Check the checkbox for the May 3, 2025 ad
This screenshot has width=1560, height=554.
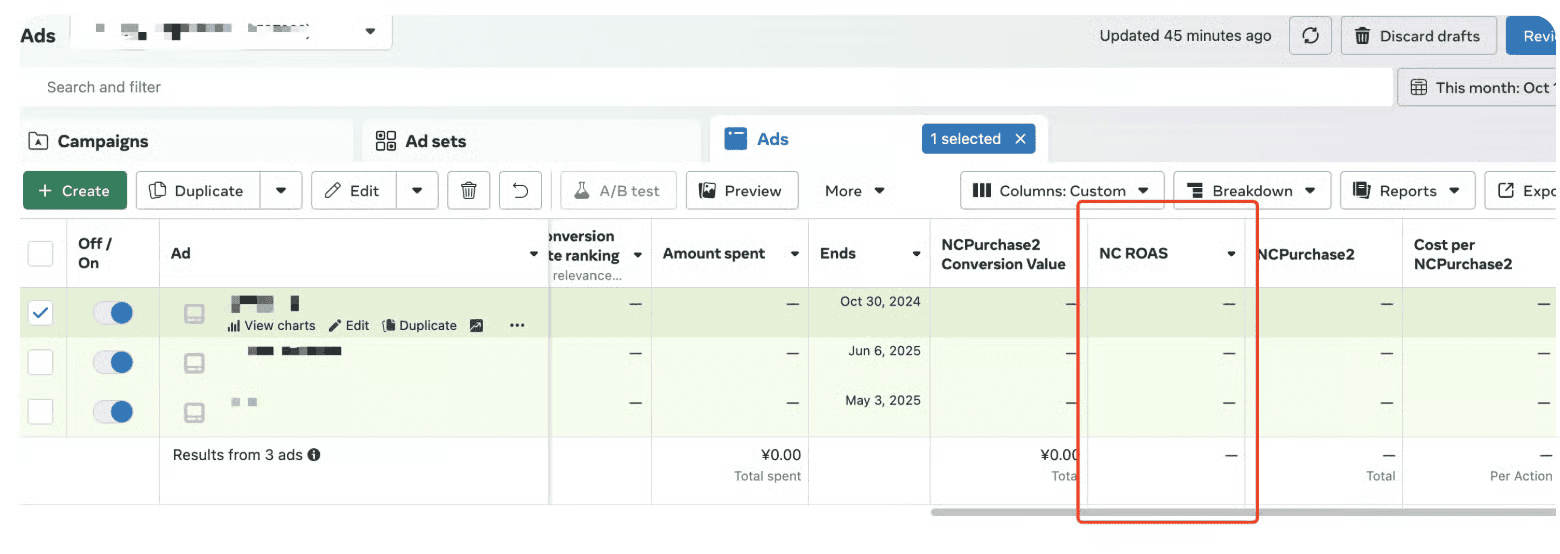pos(40,411)
